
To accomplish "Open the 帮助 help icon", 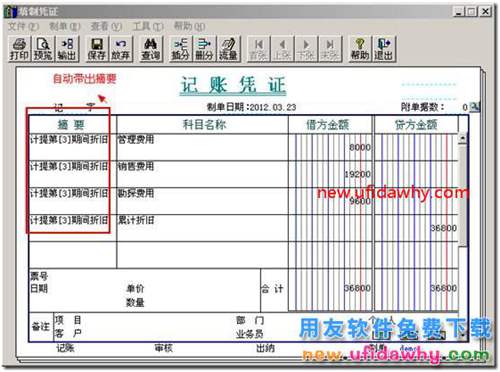I will pos(360,49).
